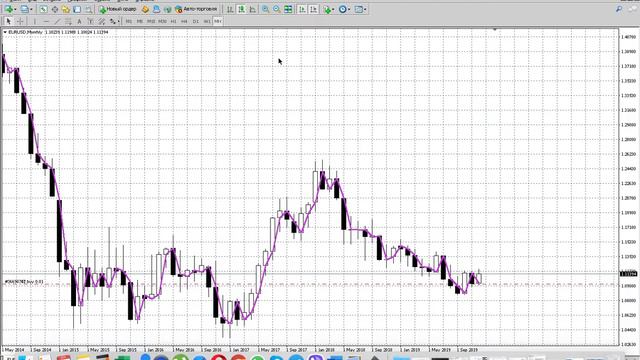Screen dimensions: 640x360
Task: Open a new chart window
Action: (x=9, y=9)
